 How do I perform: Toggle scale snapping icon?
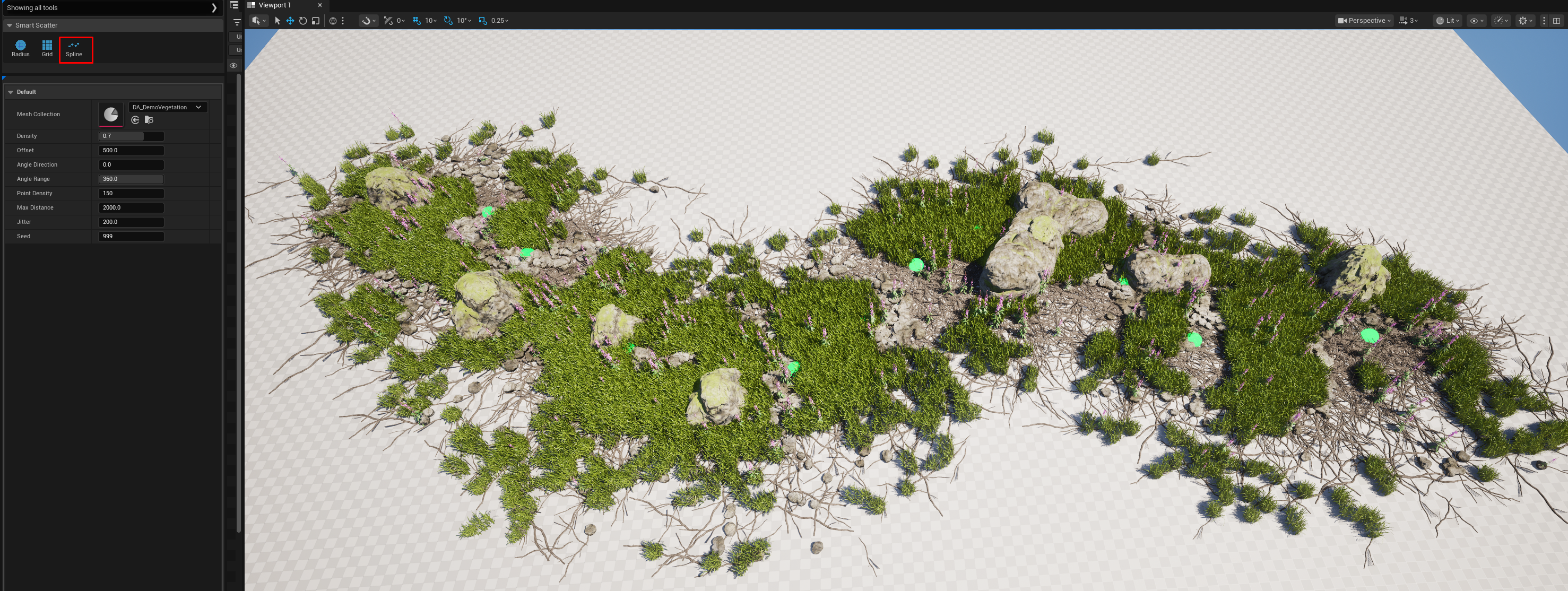483,21
